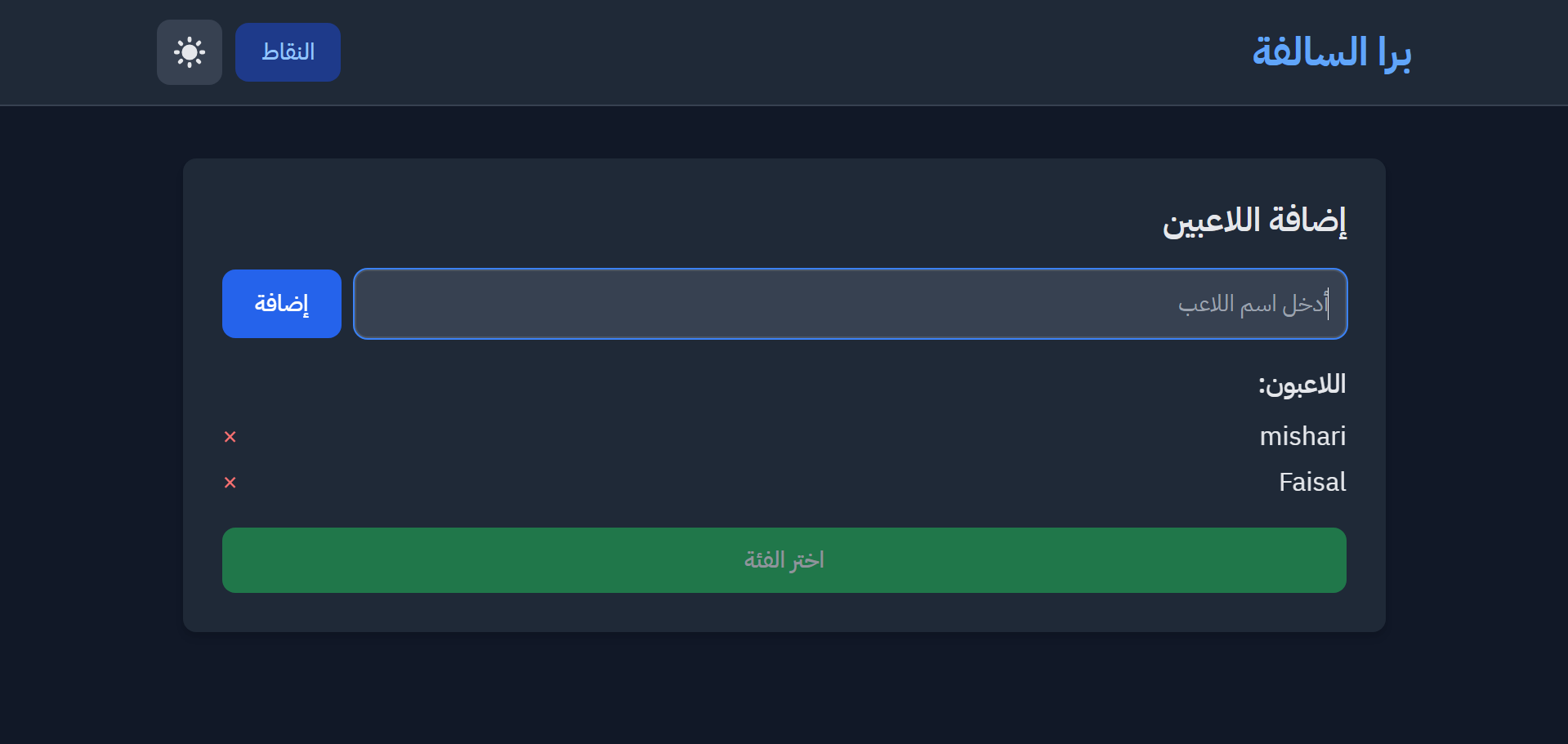Click the blank space between mishari and its X
The width and height of the screenshot is (1568, 744).
point(735,437)
